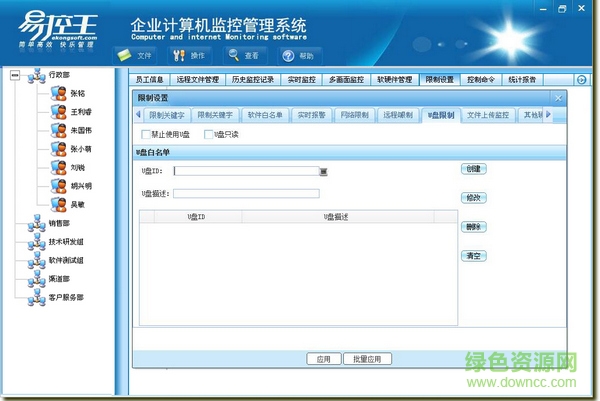This screenshot has width=600, height=401.
Task: Collapse the 行政部 tree node
Action: (15, 75)
